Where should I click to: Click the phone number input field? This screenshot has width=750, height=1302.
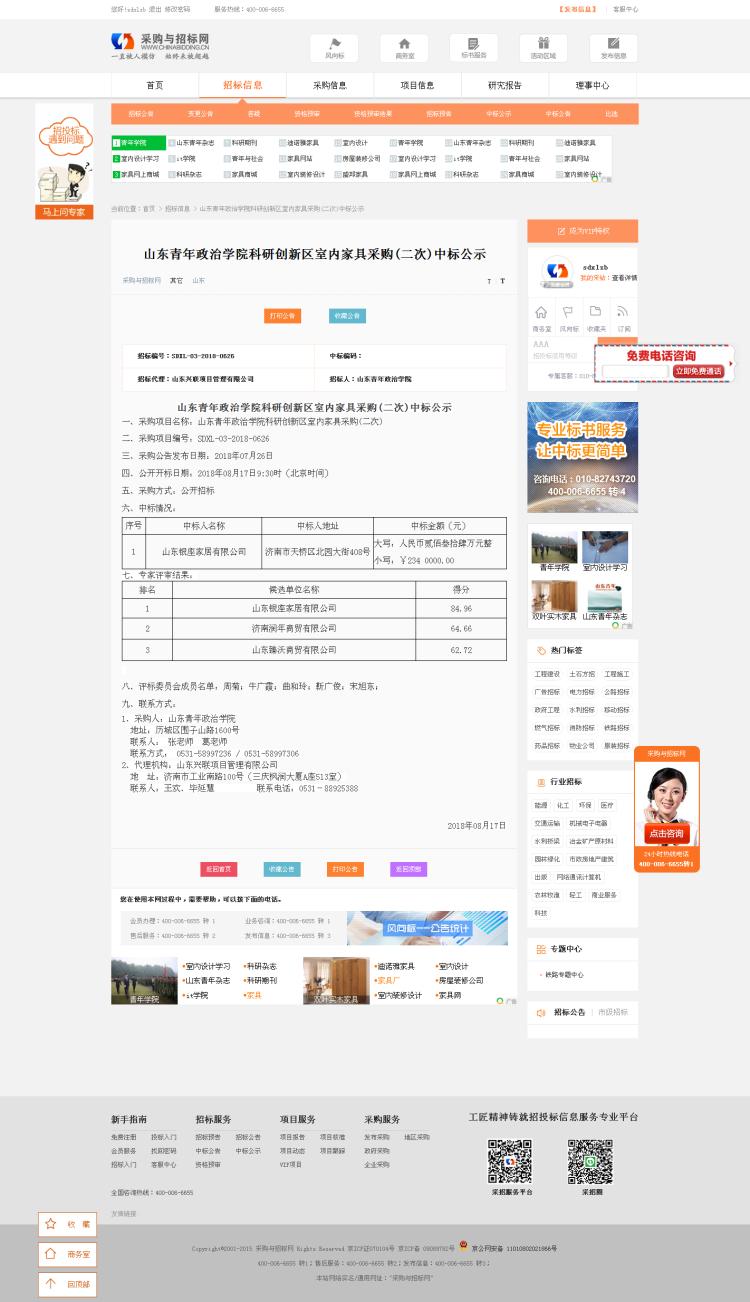pyautogui.click(x=635, y=371)
